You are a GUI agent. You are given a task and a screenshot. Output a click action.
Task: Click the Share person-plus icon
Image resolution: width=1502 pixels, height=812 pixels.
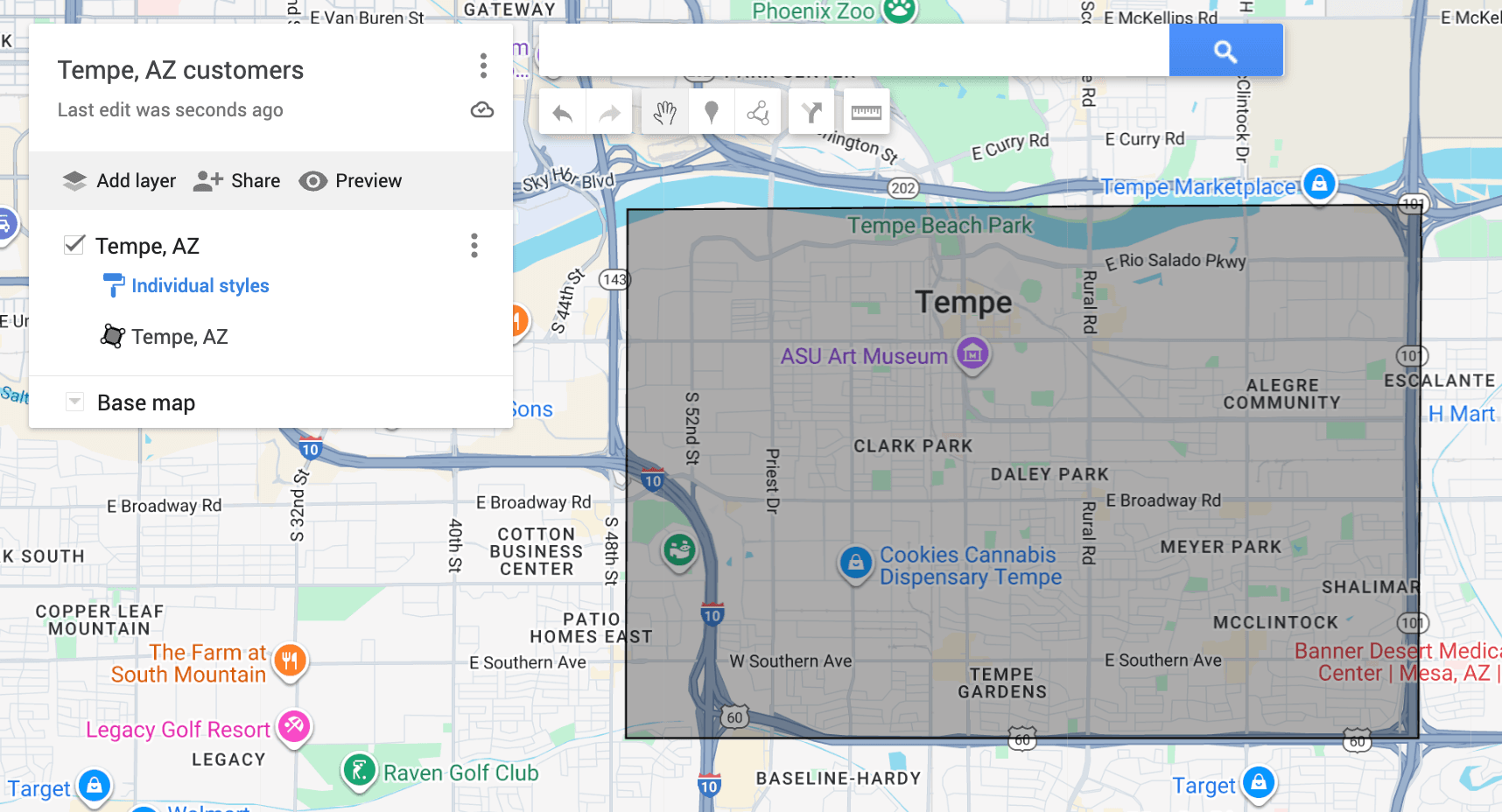(x=208, y=181)
